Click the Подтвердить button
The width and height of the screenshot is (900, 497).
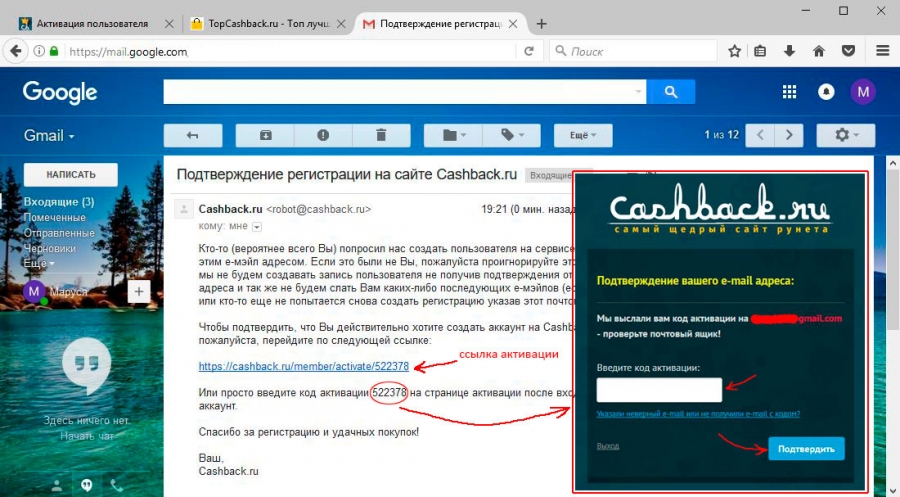tap(806, 449)
